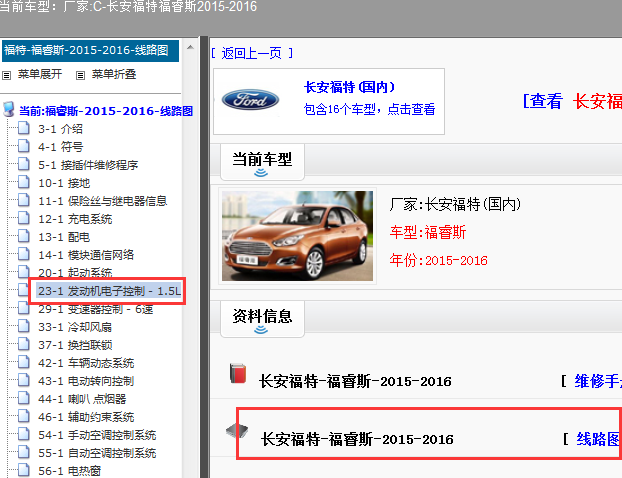Click the page icon beside 44-1 喇叭 点烟器
Viewport: 622px width, 478px height.
click(24, 399)
